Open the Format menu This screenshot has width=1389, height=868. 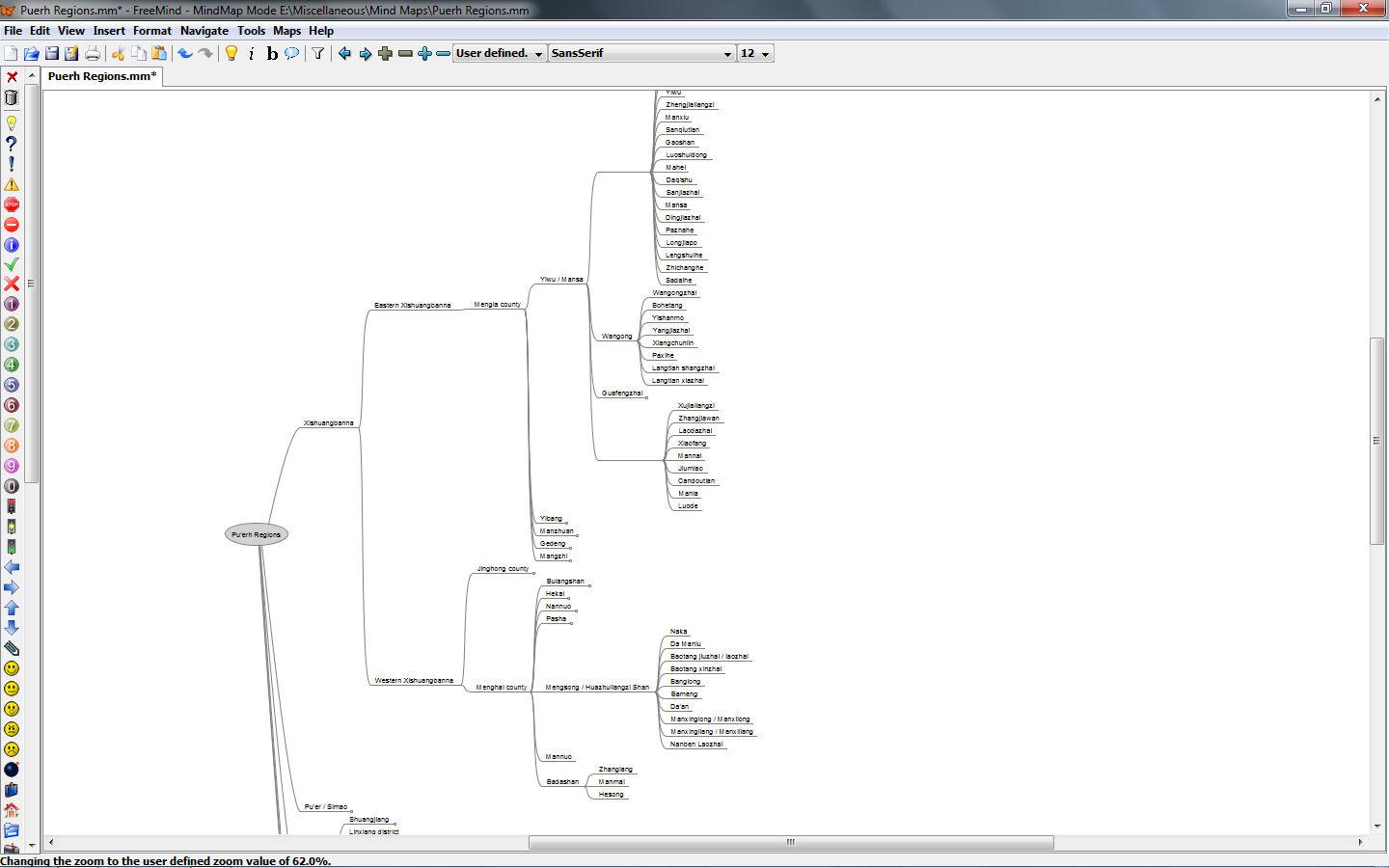(152, 31)
